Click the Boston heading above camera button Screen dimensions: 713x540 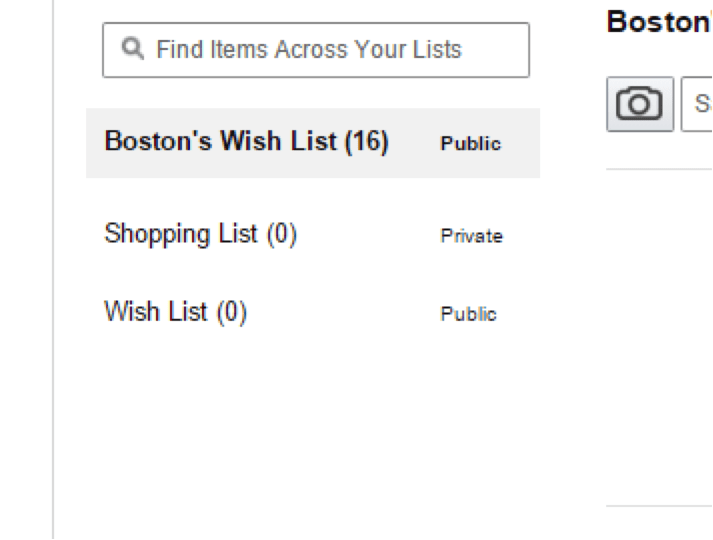[659, 21]
